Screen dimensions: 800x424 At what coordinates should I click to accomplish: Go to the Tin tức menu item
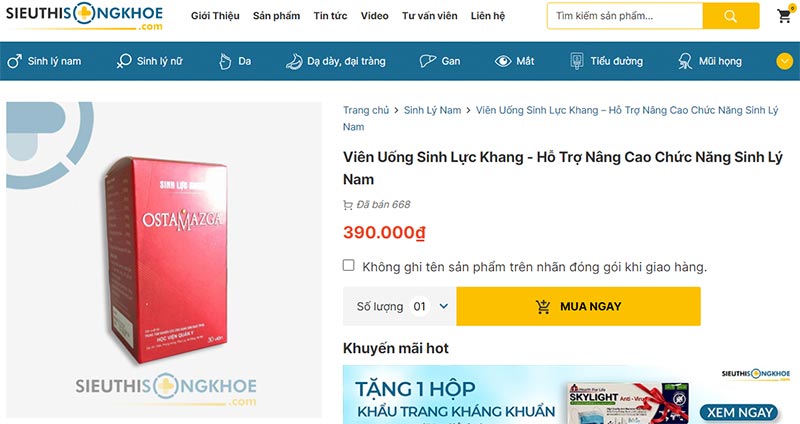coord(330,16)
